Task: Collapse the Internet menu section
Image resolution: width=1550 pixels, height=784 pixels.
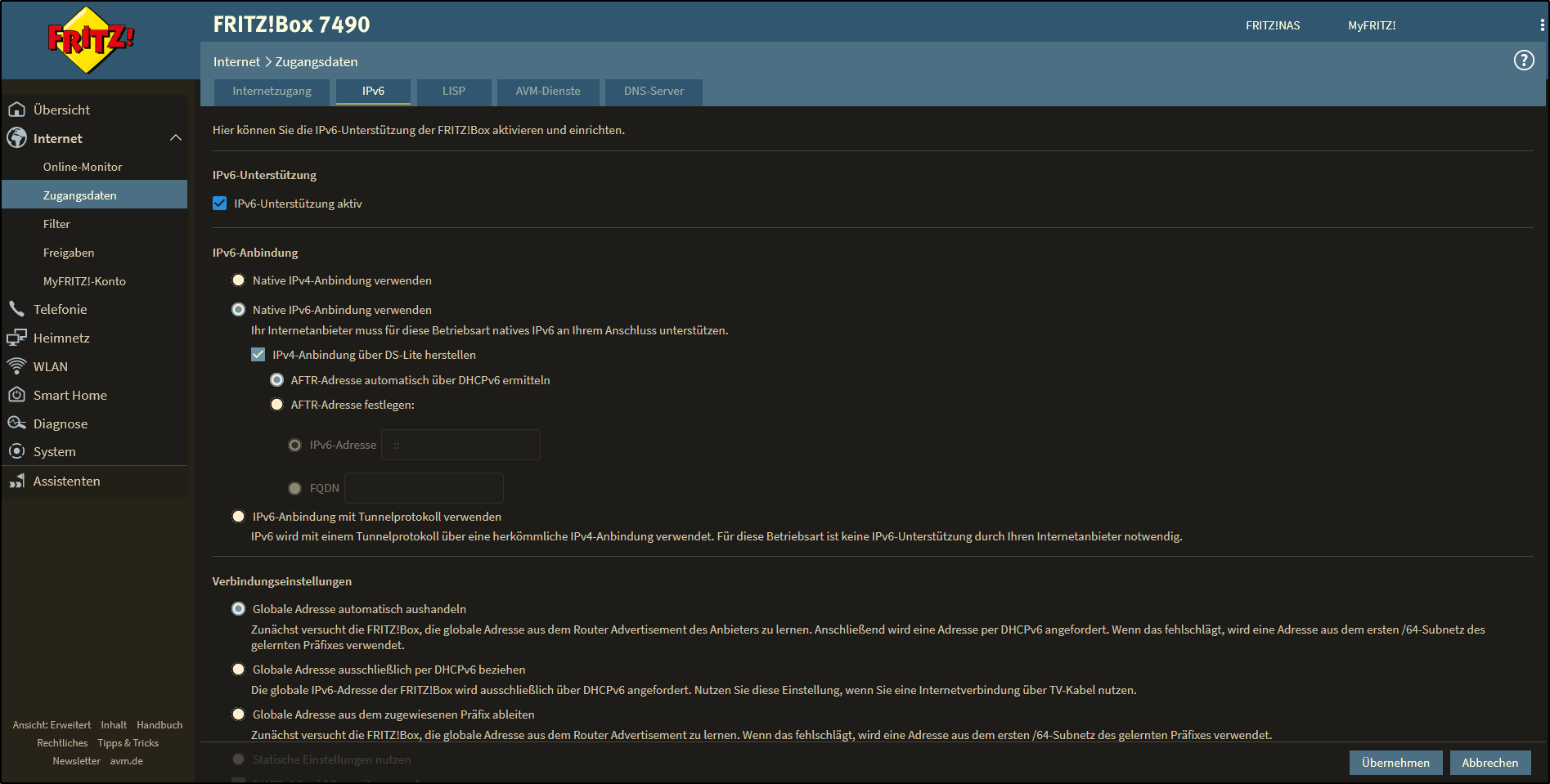Action: tap(176, 138)
